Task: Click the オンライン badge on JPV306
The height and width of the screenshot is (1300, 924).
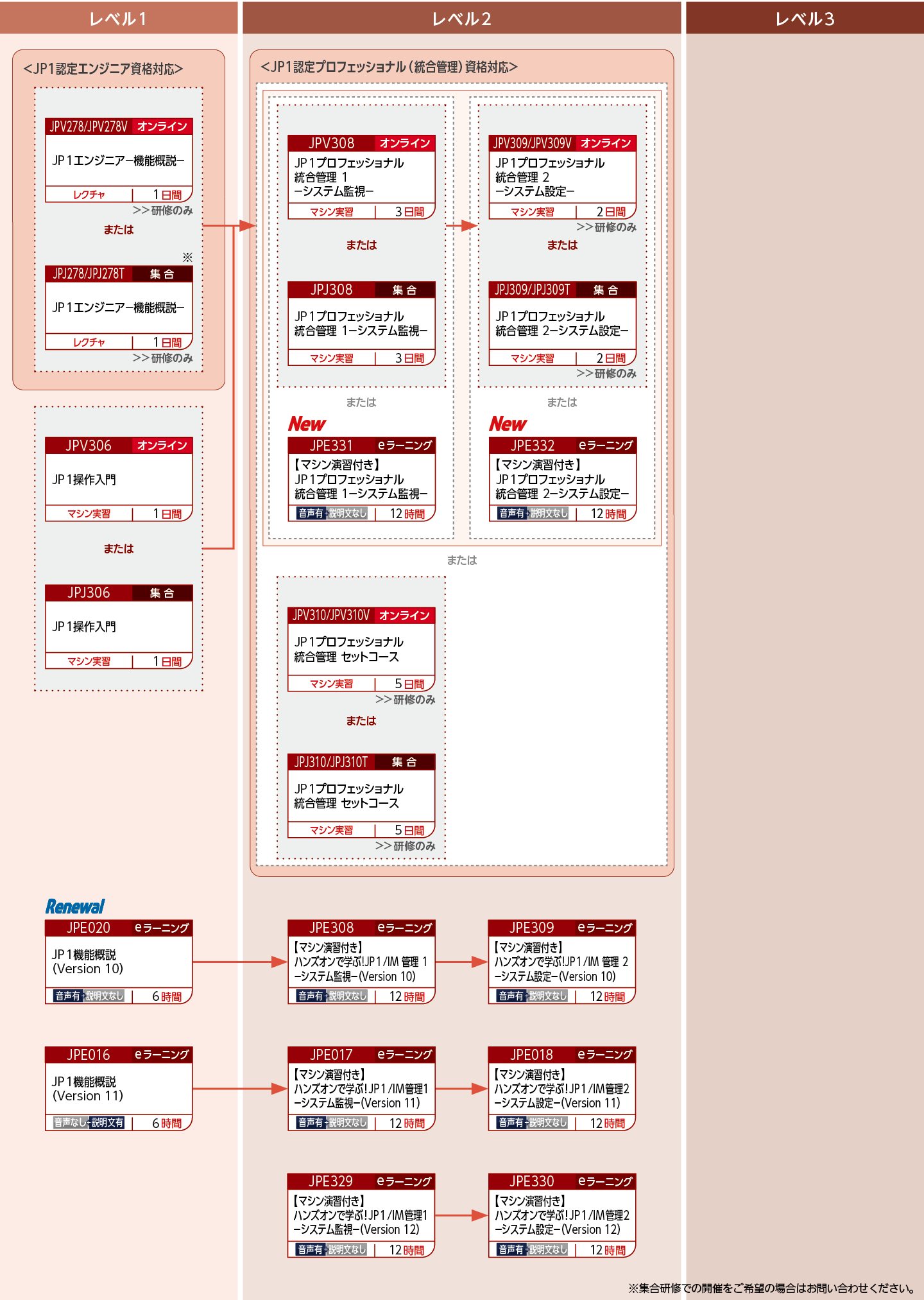Action: (x=162, y=446)
